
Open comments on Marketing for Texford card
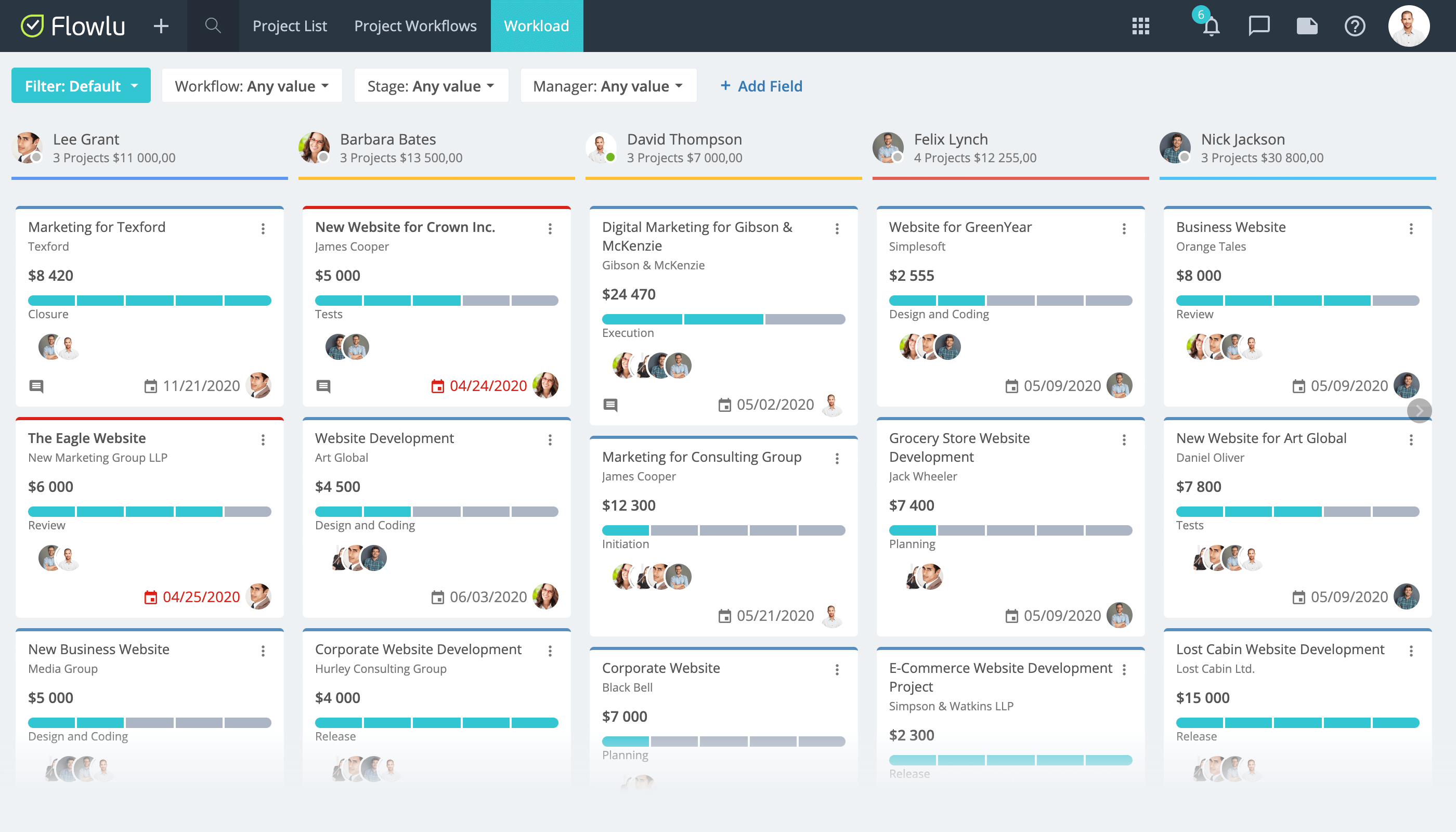coord(36,386)
